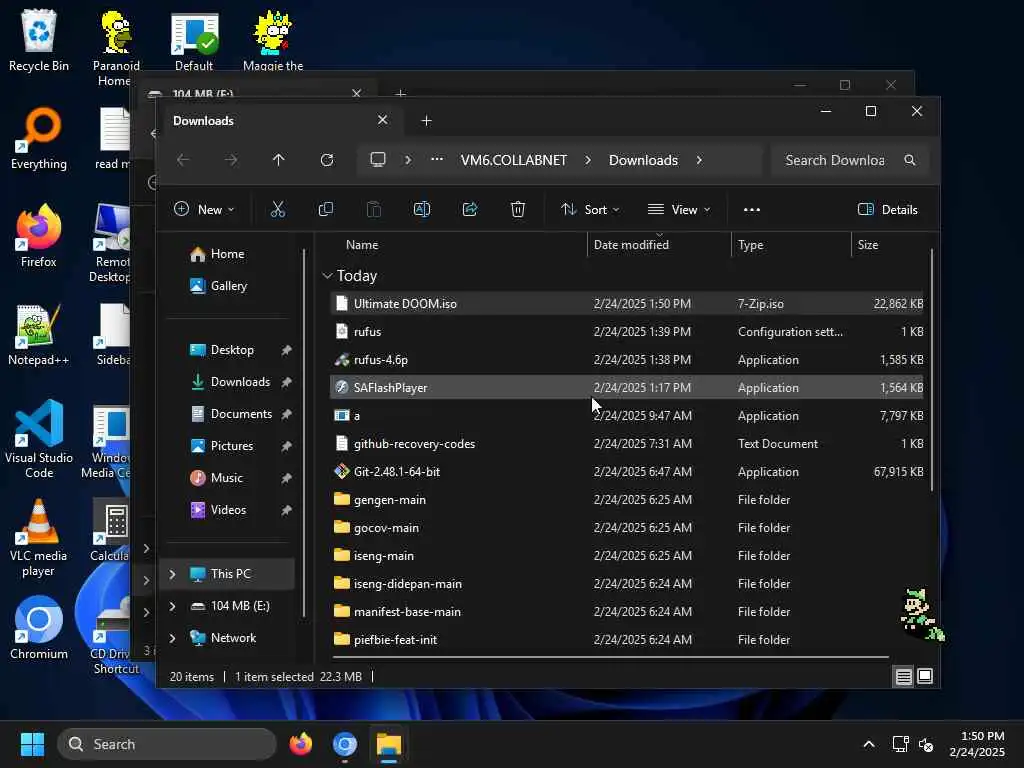This screenshot has height=768, width=1024.
Task: Open Firefox desktop shortcut
Action: [39, 235]
